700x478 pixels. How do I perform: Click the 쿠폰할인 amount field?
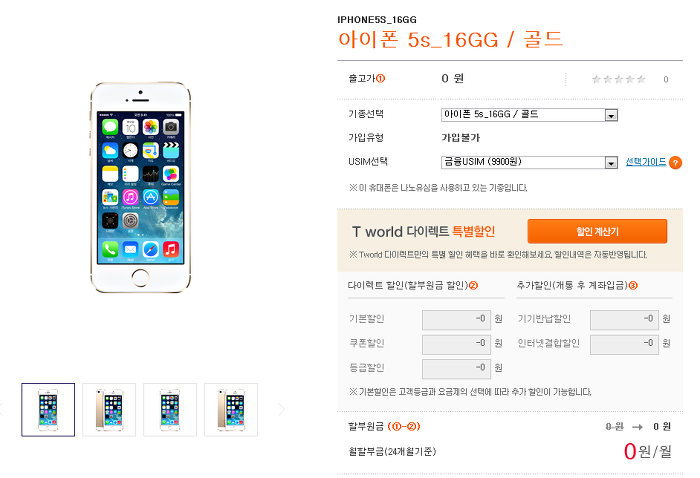(x=456, y=345)
